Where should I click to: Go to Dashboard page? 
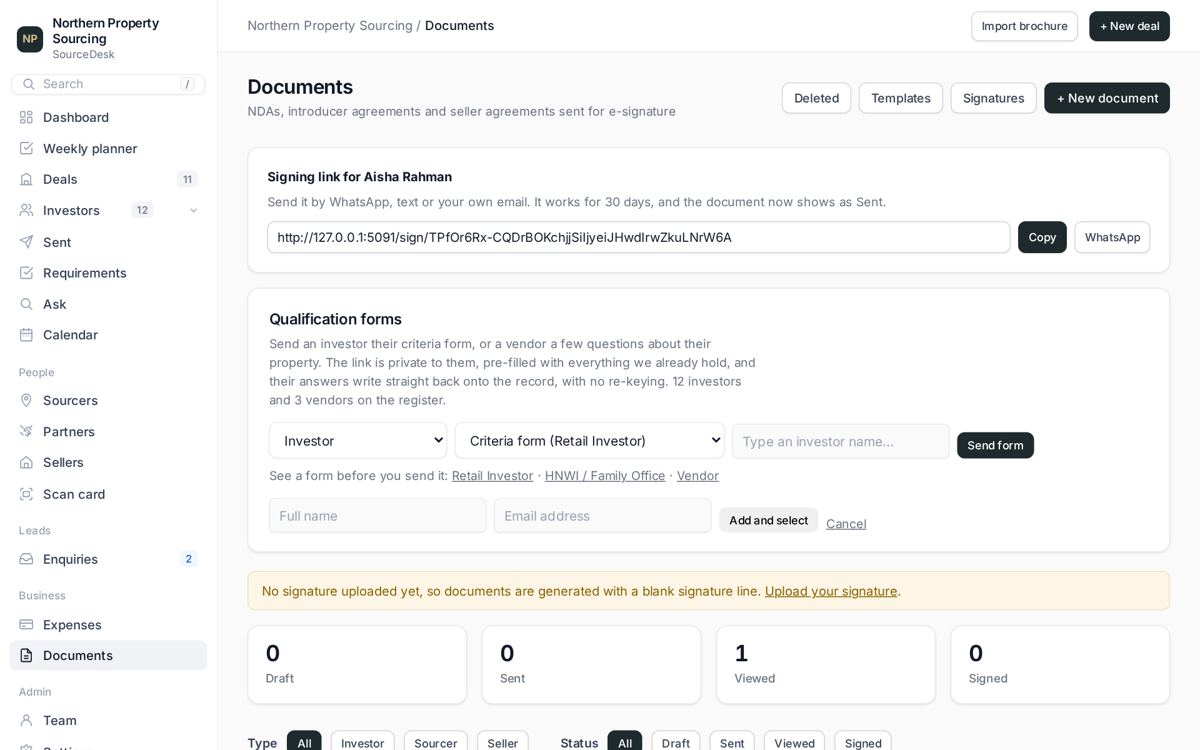tap(108, 117)
